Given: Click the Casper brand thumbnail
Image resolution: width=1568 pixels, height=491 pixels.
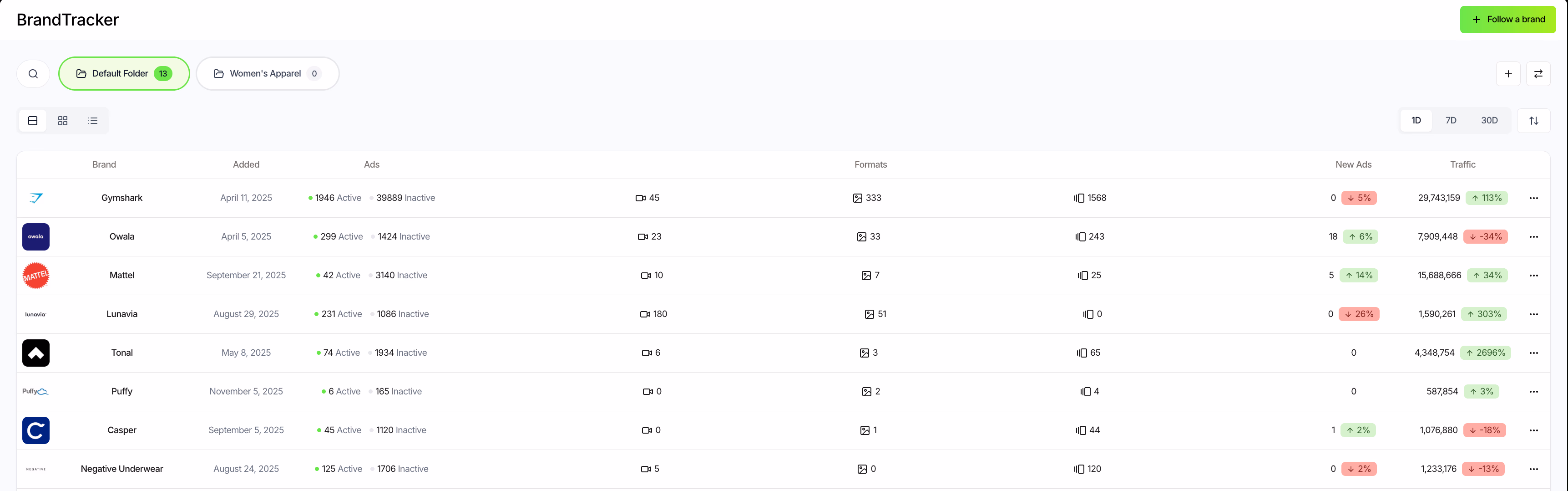Looking at the screenshot, I should coord(36,430).
